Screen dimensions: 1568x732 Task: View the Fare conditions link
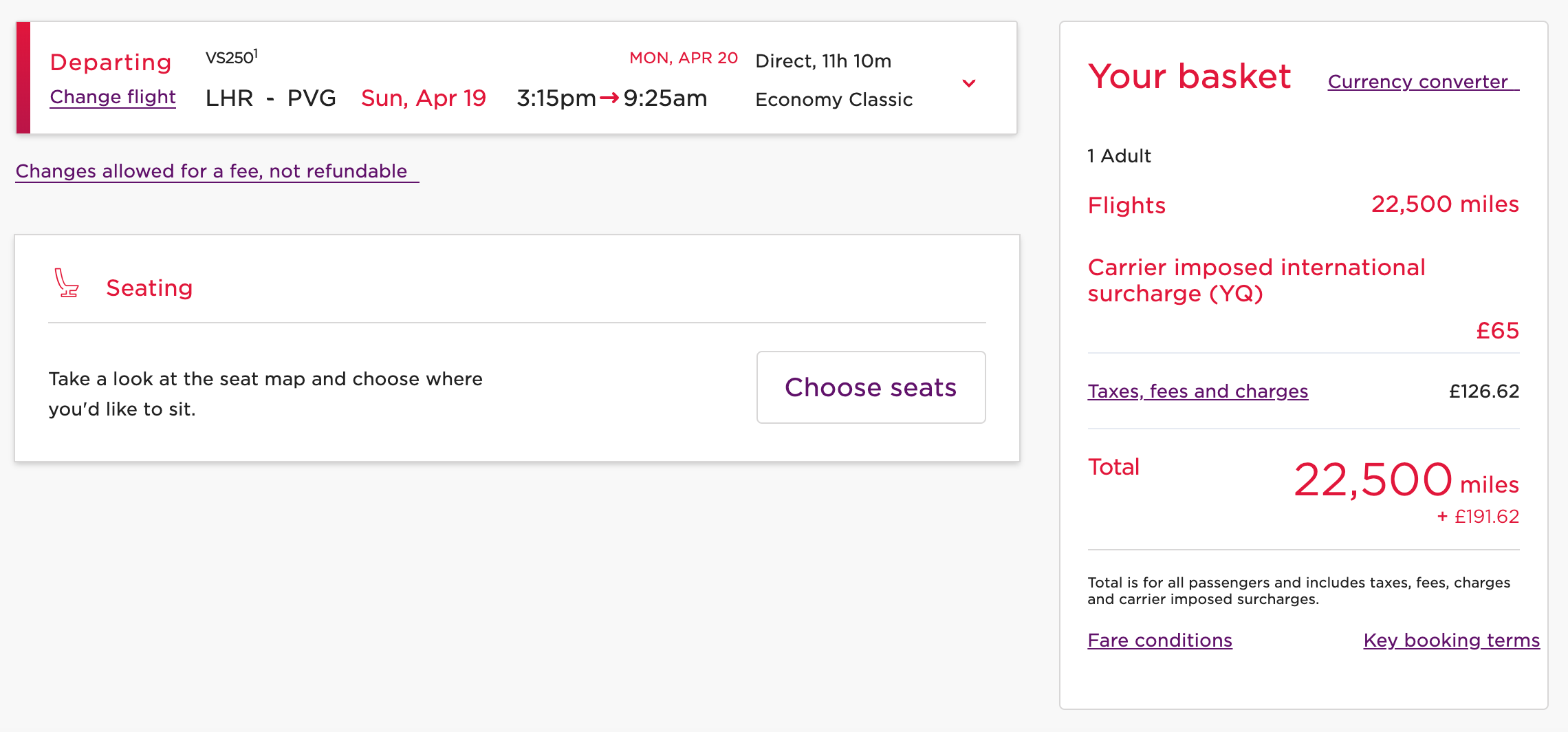click(1159, 640)
